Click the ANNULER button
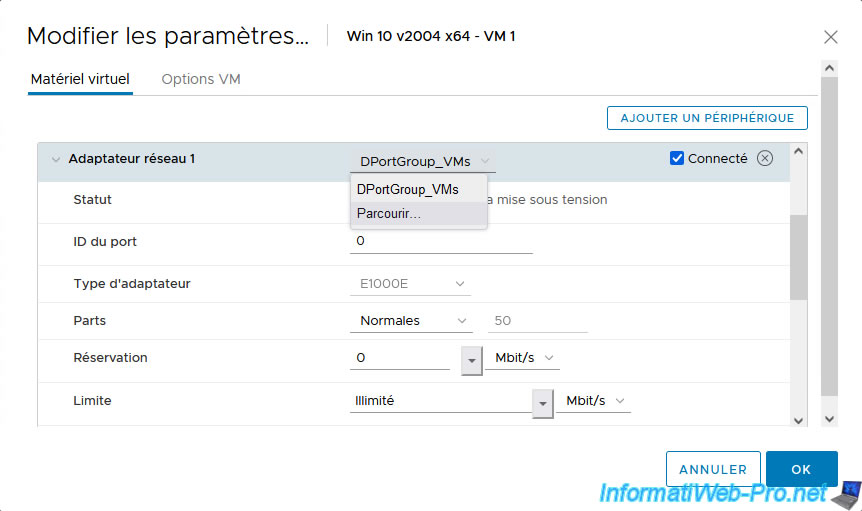862x511 pixels. click(712, 469)
